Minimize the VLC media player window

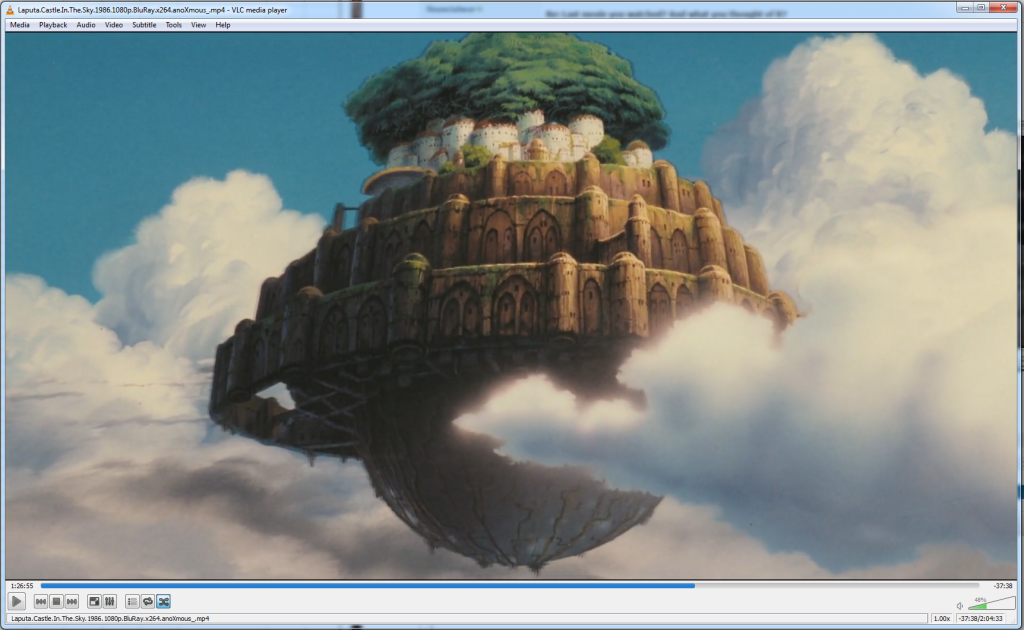coord(965,8)
